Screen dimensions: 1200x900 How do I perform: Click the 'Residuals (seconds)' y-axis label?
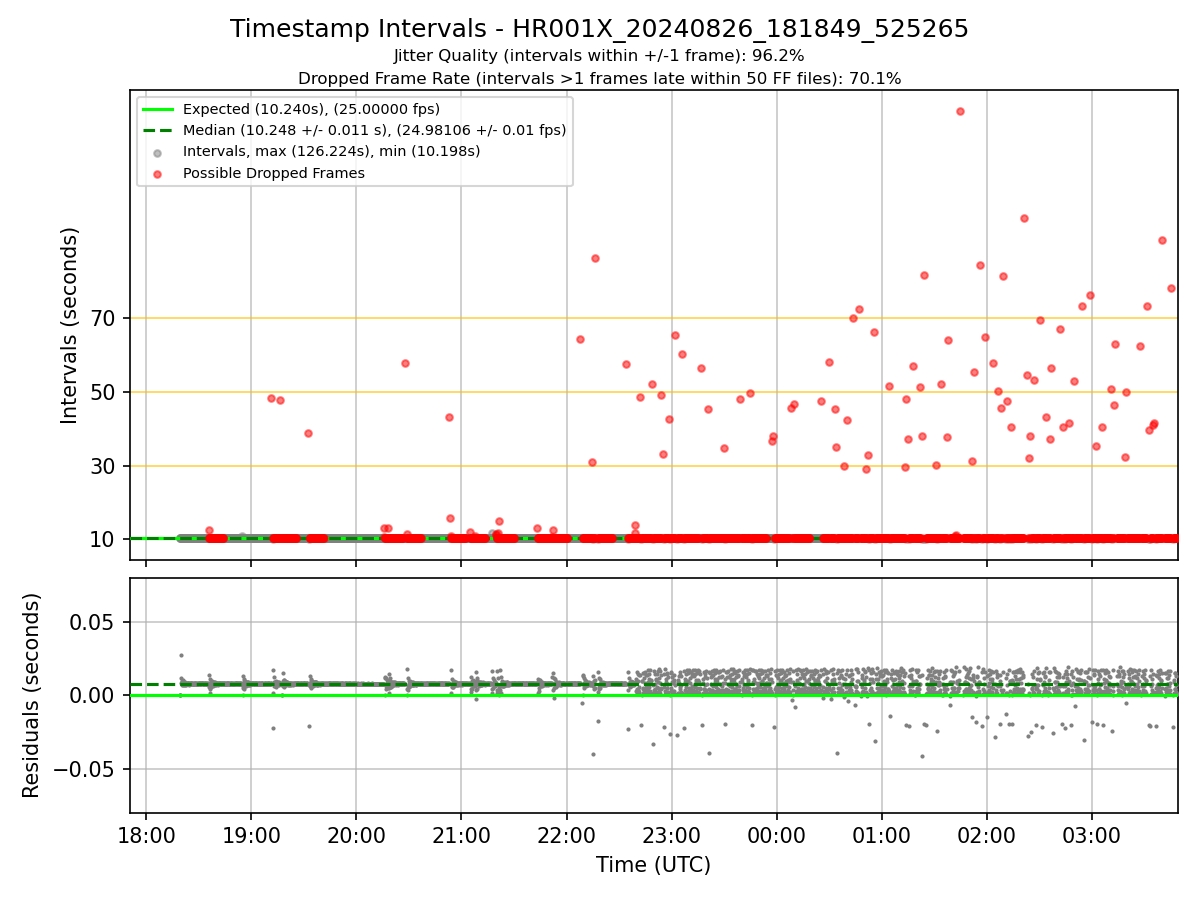pos(32,695)
